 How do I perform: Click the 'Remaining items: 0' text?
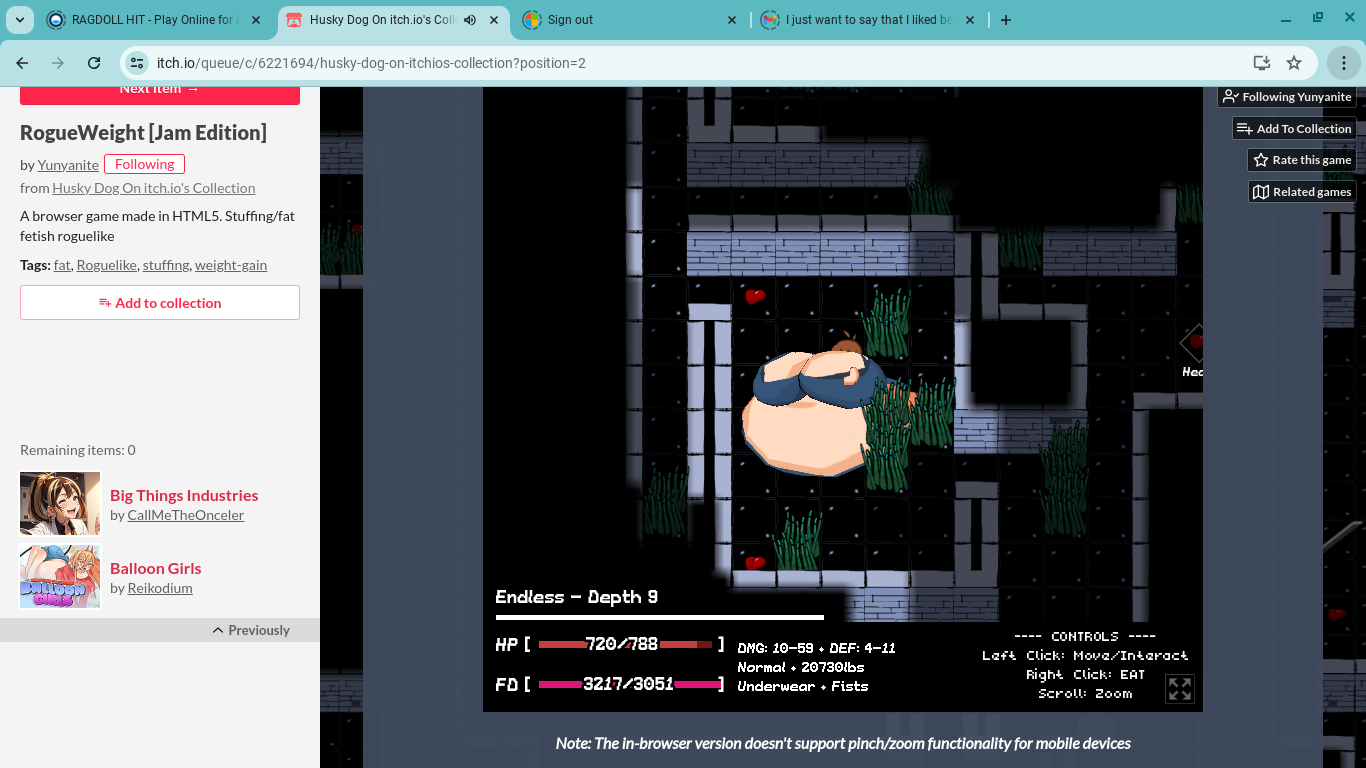click(x=78, y=450)
